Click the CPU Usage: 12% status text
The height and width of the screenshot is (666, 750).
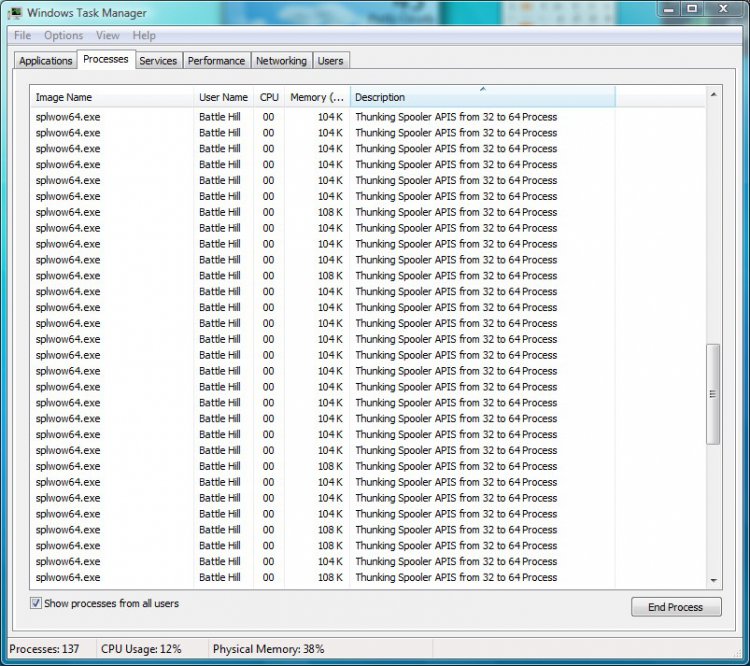click(141, 649)
